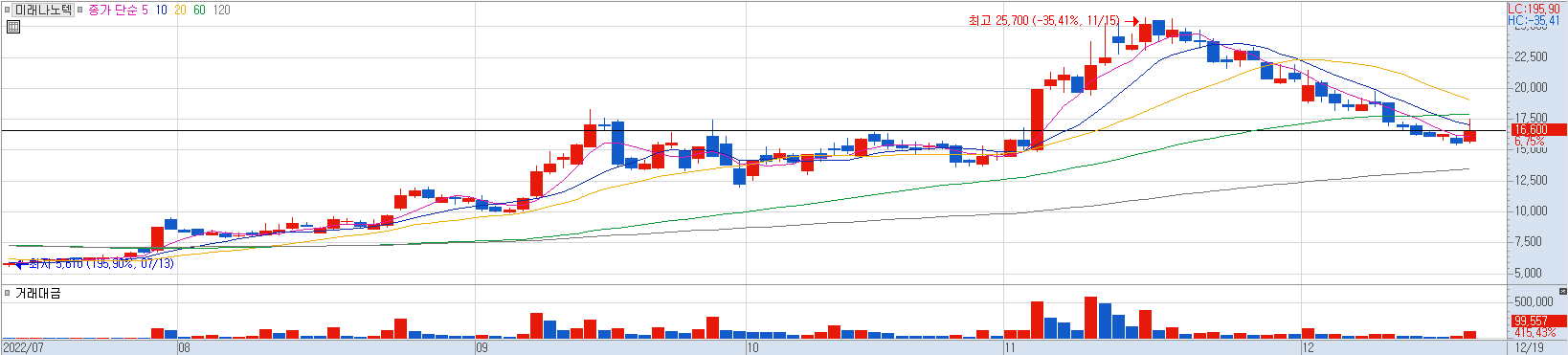Click the 415.43% volume change label
1568x355 pixels.
[x=1534, y=333]
